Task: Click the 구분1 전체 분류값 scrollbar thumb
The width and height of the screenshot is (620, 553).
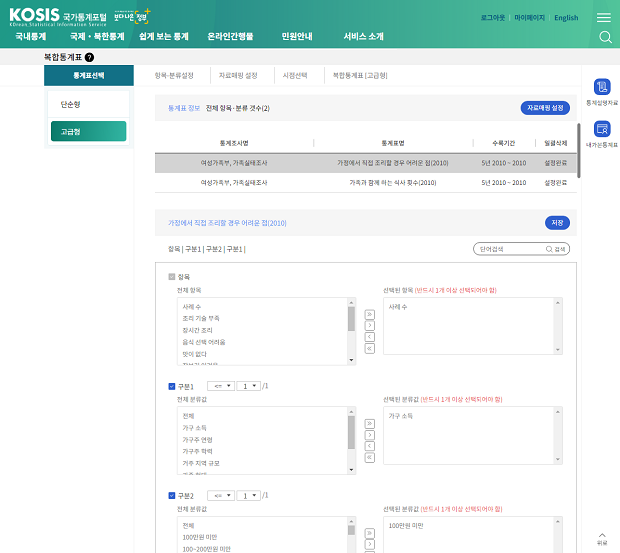Action: click(x=351, y=432)
